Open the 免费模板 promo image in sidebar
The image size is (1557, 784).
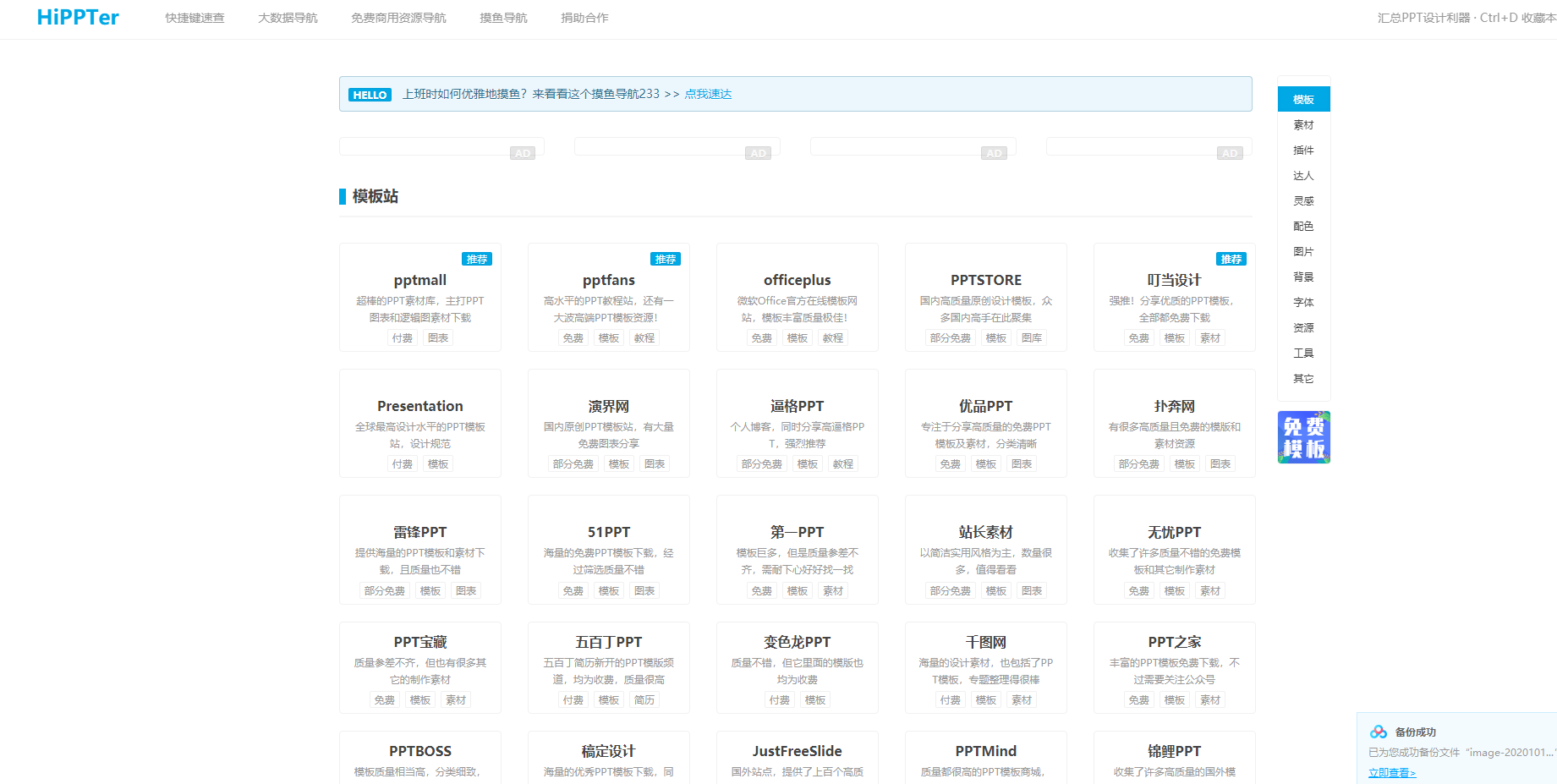coord(1303,437)
